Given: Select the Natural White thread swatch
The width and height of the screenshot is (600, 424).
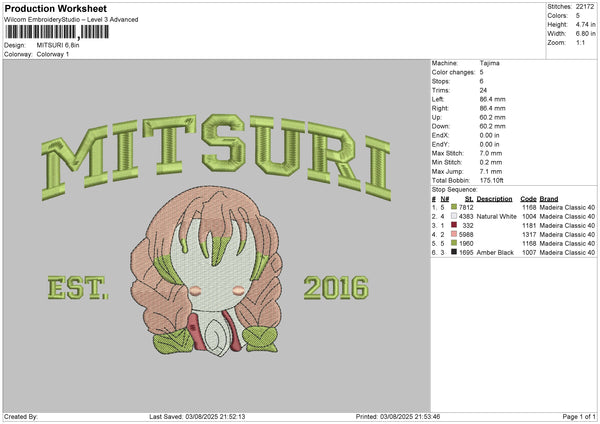Looking at the screenshot, I should click(x=454, y=216).
